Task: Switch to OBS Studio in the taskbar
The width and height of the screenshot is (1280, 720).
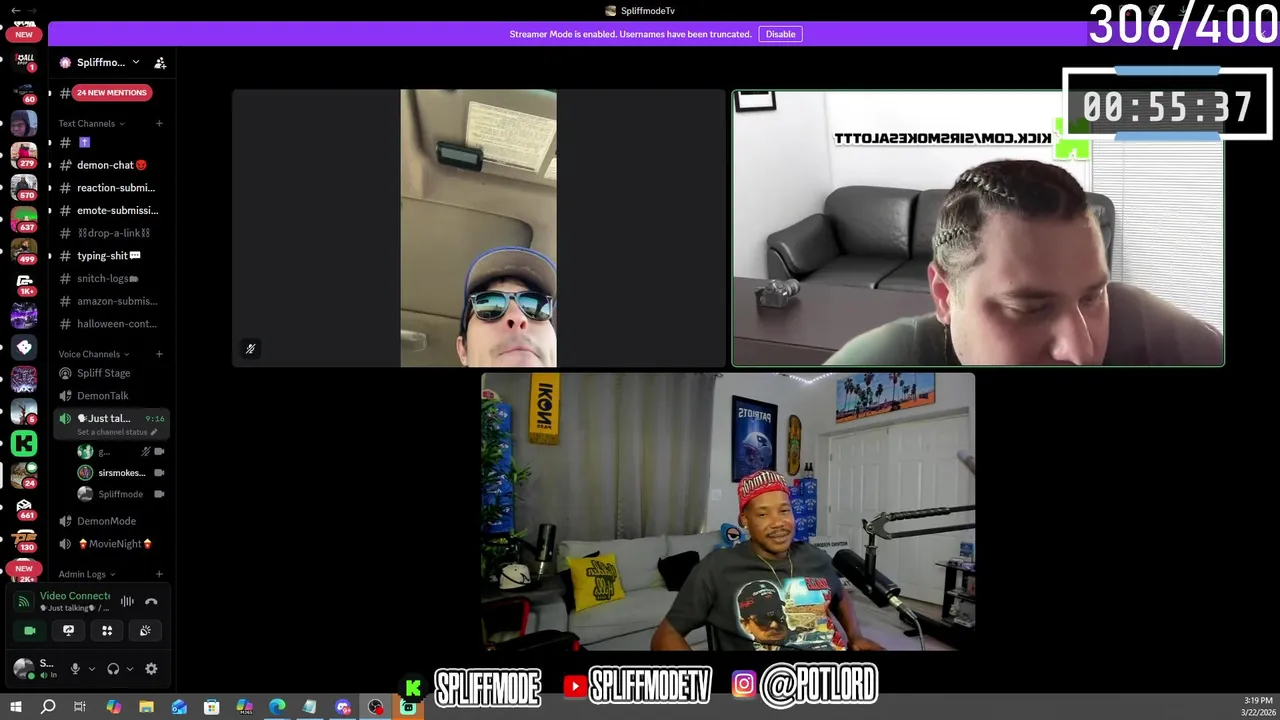Action: point(375,707)
